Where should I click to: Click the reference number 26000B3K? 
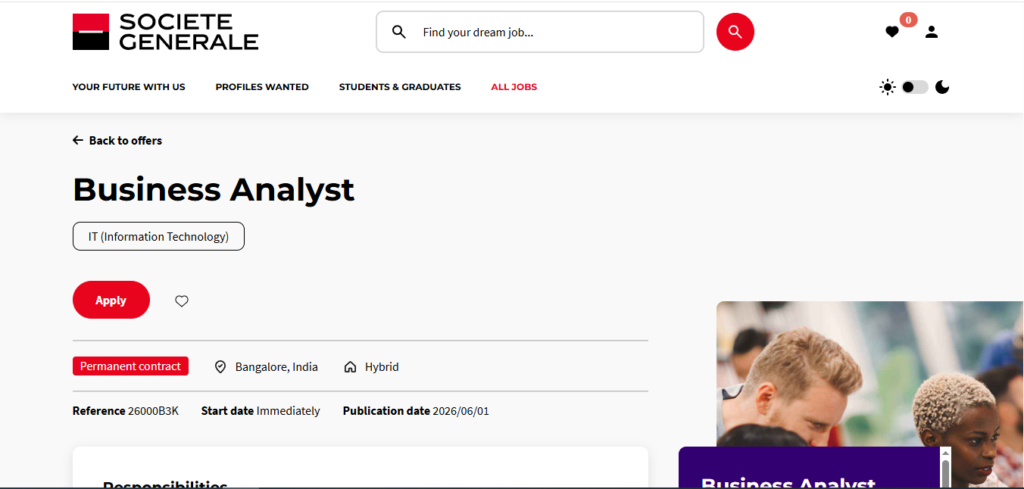[153, 411]
